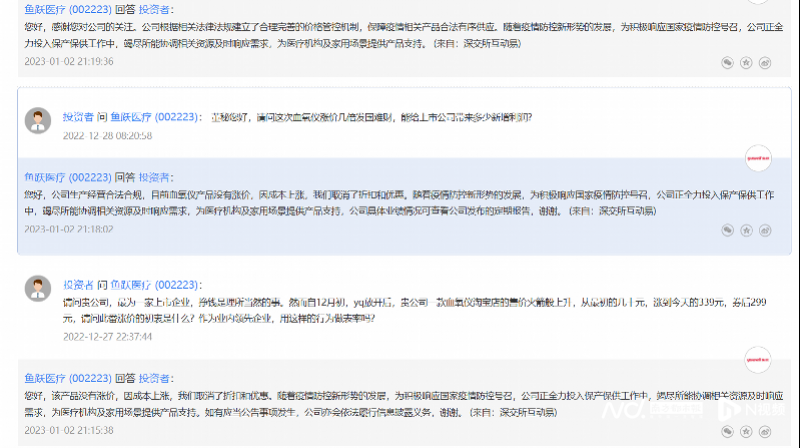Click timestamp 2023-01-02 21:19:36
The height and width of the screenshot is (448, 800).
tap(69, 61)
